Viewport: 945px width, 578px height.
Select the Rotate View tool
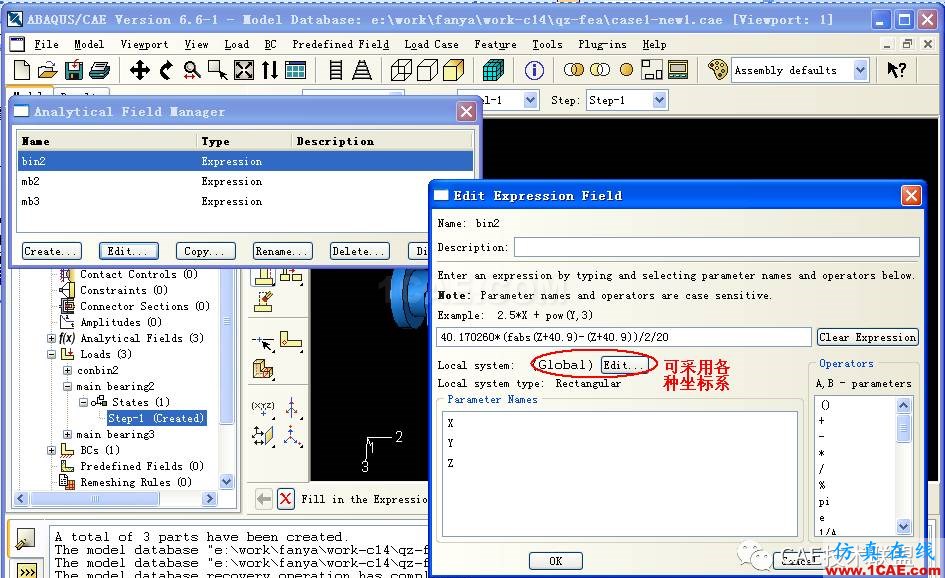coord(166,70)
